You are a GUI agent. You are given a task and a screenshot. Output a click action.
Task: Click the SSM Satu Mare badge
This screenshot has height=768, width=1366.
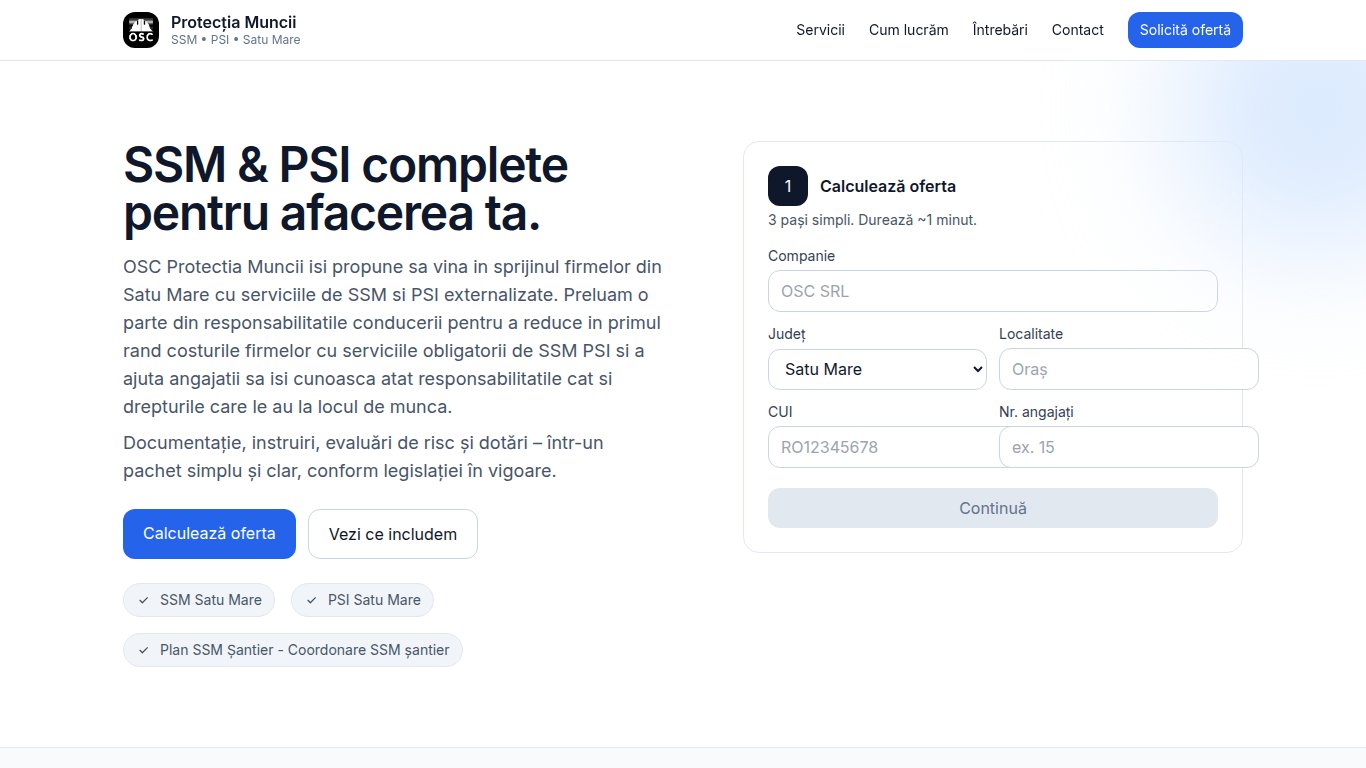point(199,600)
